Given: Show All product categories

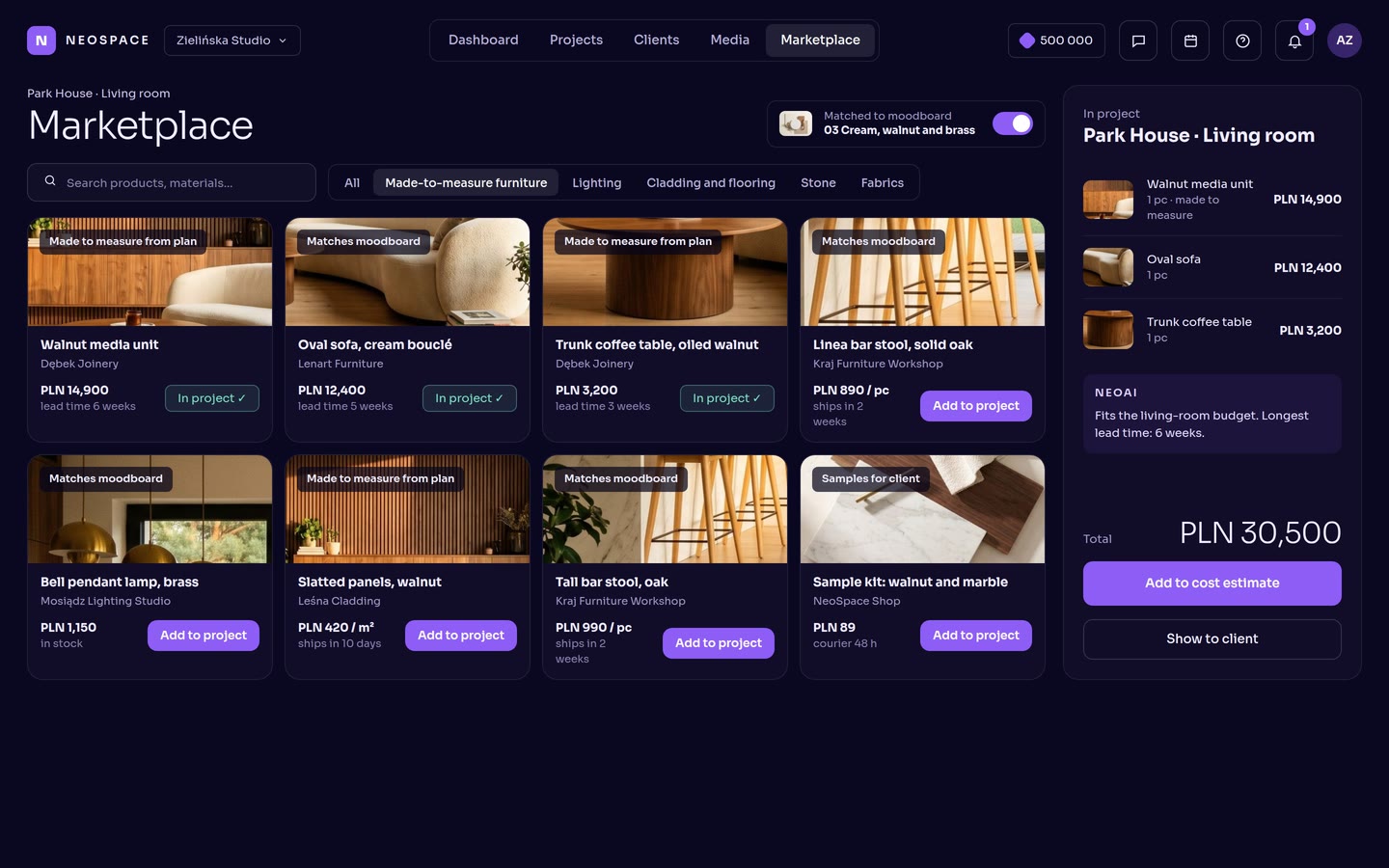Looking at the screenshot, I should coord(352,183).
